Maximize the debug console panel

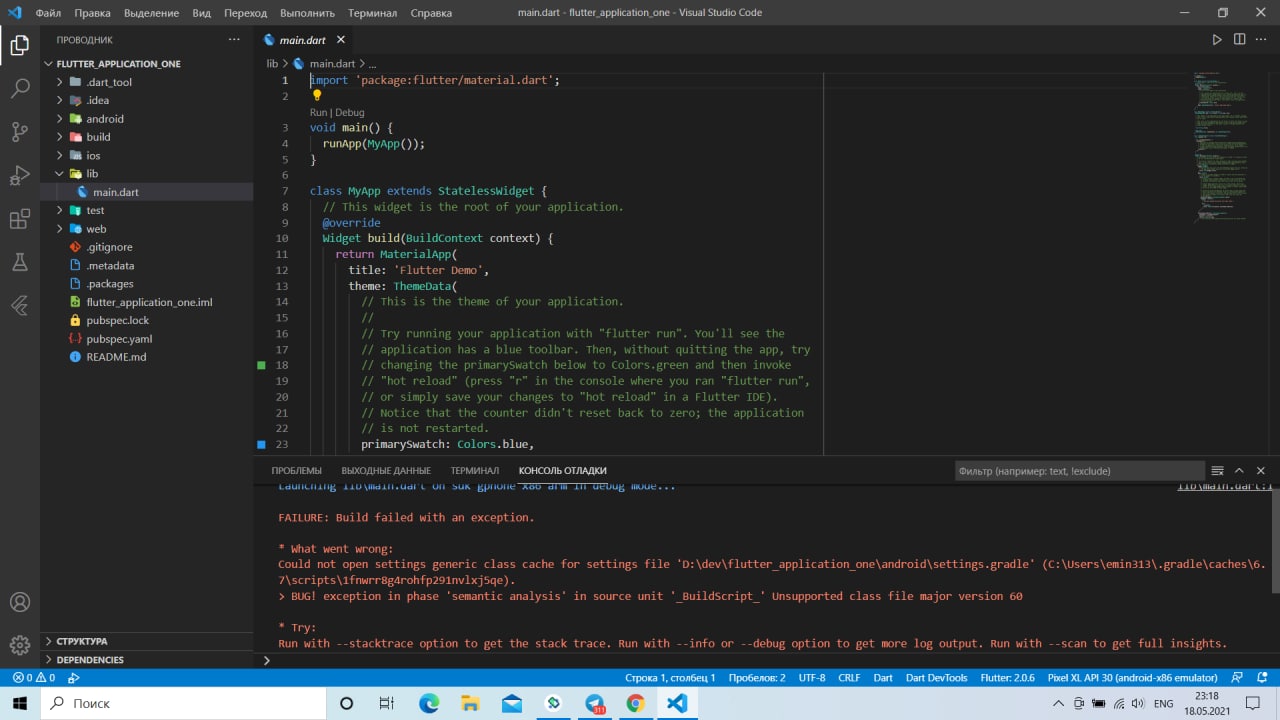[x=1239, y=471]
